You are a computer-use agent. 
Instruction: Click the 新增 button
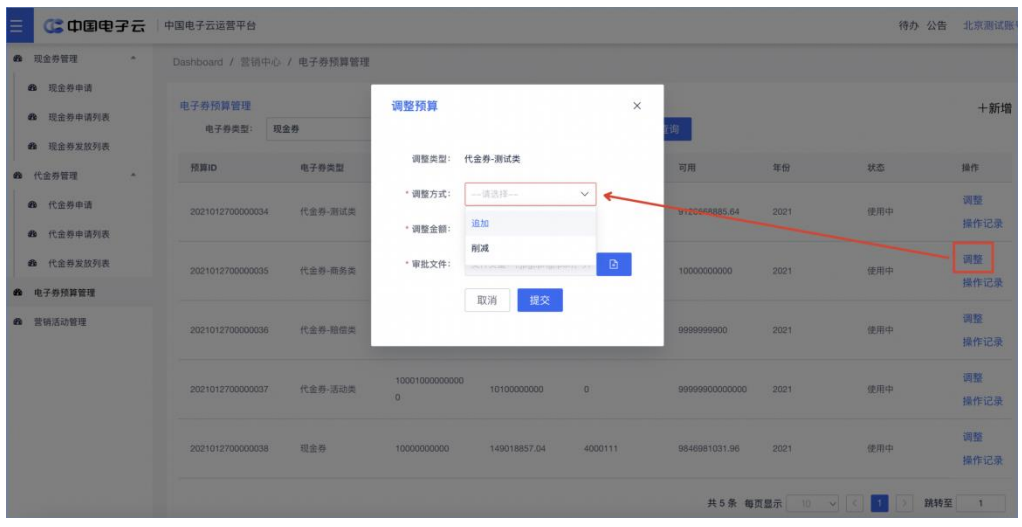coord(995,108)
